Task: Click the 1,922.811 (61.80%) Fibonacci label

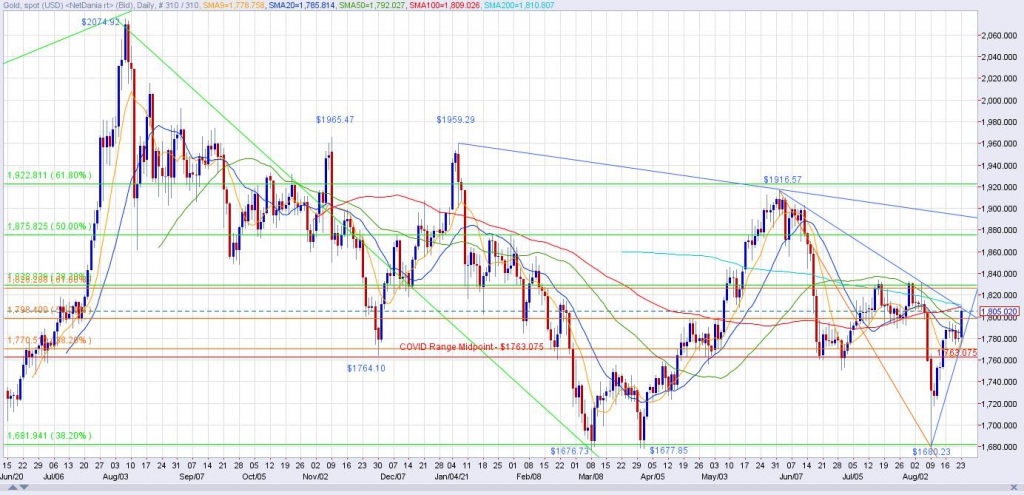Action: click(50, 176)
